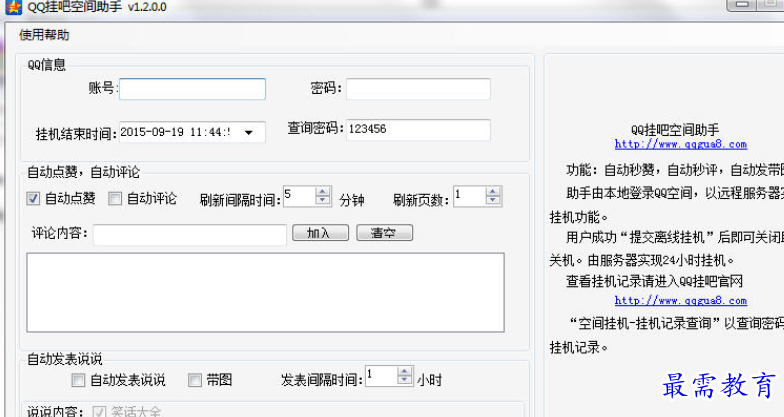Click the QQ挂吧空间助手 heading in info panel
The image size is (784, 417).
[x=675, y=130]
